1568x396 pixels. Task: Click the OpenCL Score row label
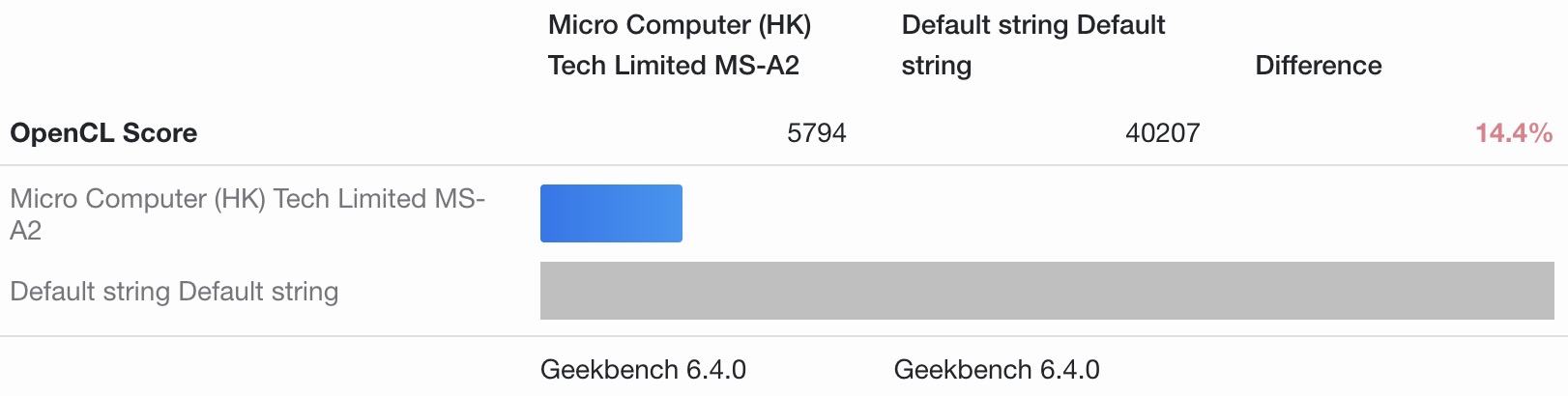pyautogui.click(x=103, y=133)
